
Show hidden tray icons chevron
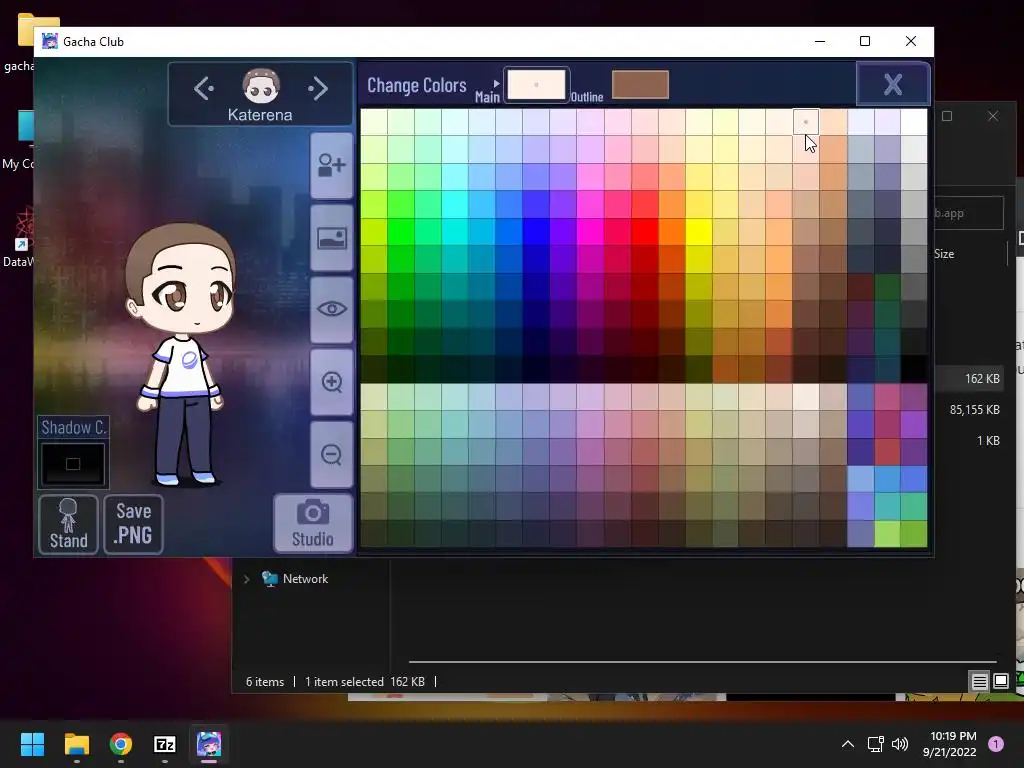point(848,744)
